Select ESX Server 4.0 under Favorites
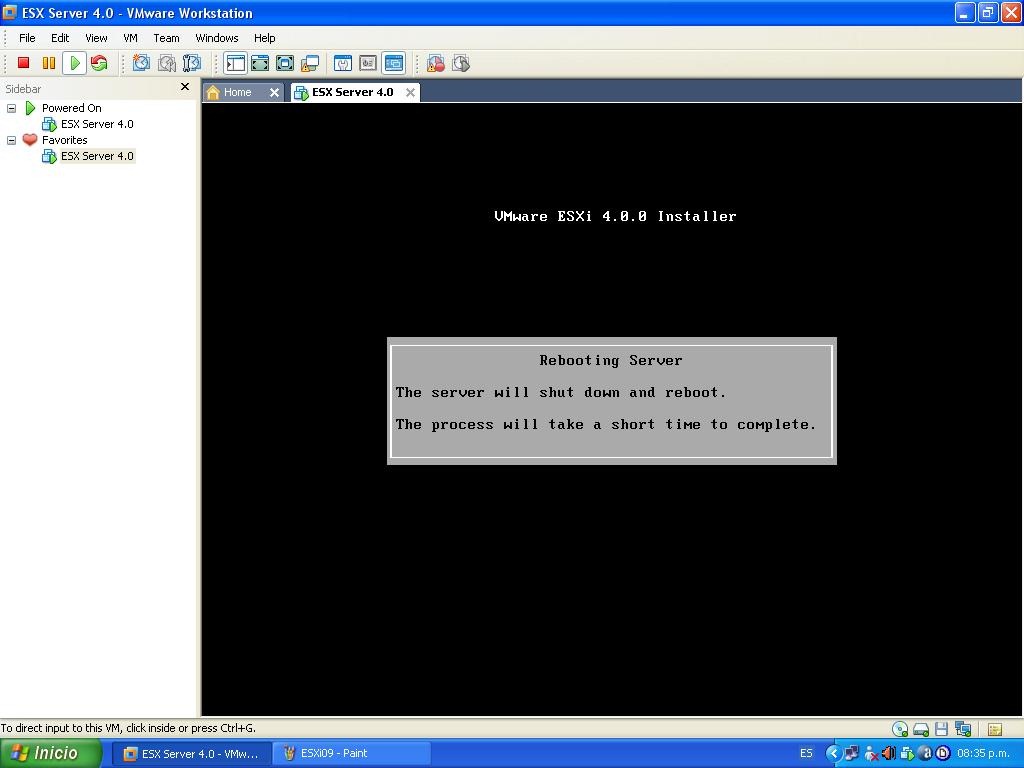 pos(97,156)
